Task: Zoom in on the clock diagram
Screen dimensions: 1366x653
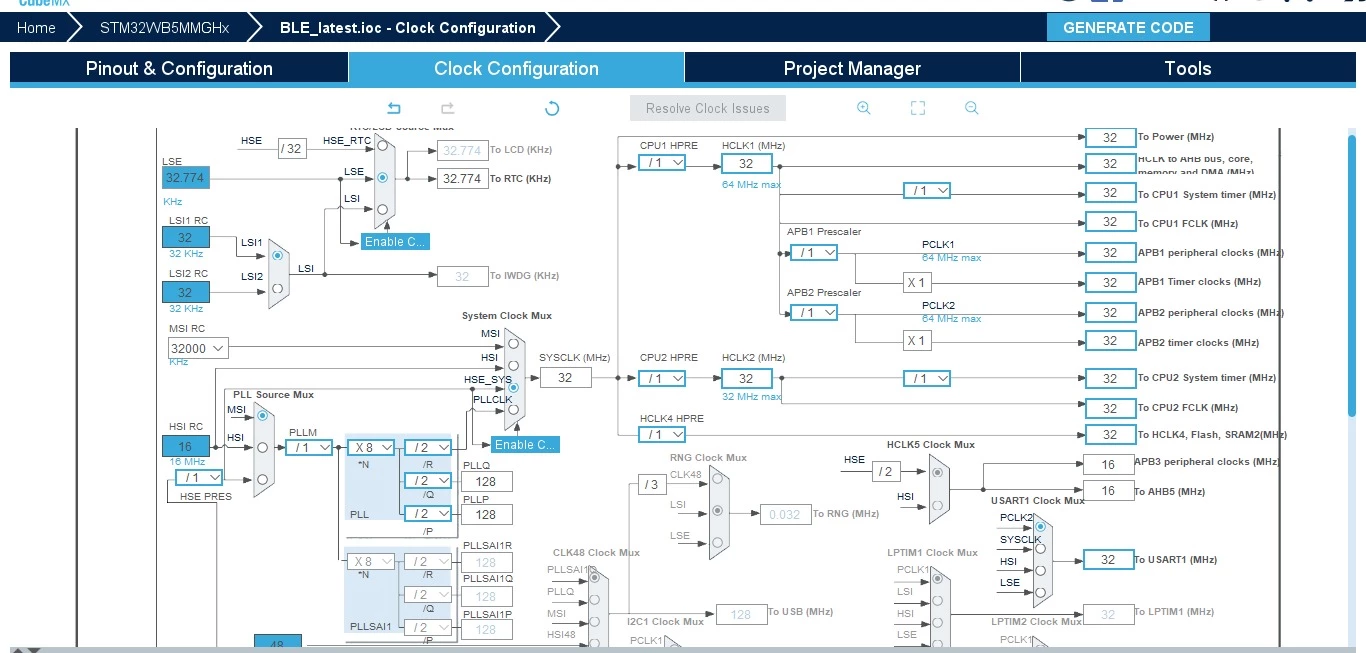Action: pyautogui.click(x=864, y=108)
